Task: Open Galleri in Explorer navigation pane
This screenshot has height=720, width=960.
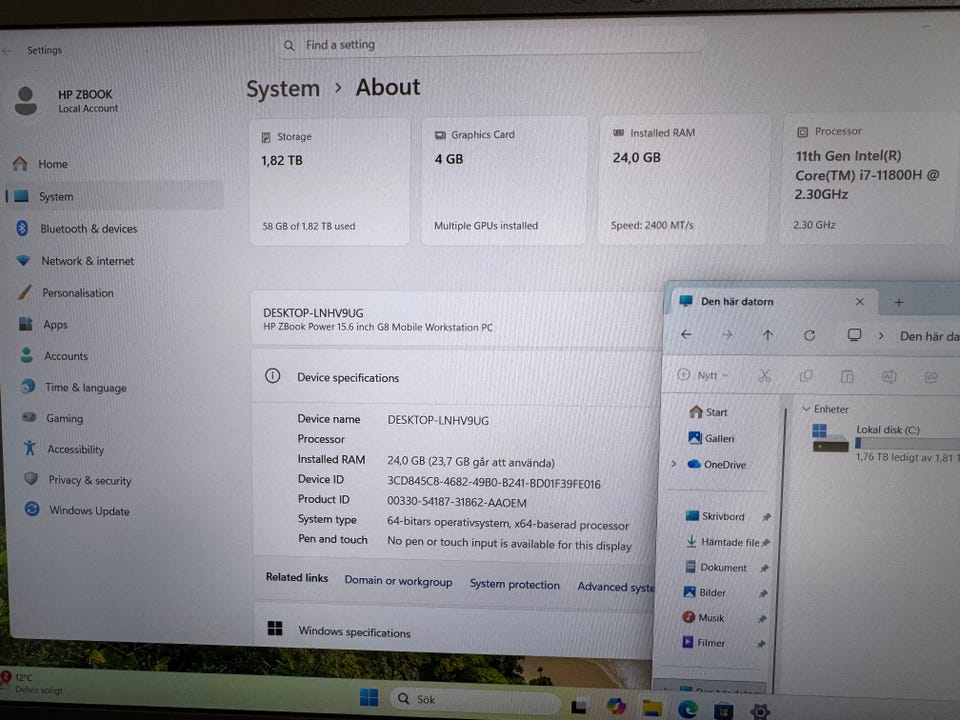Action: [x=711, y=438]
